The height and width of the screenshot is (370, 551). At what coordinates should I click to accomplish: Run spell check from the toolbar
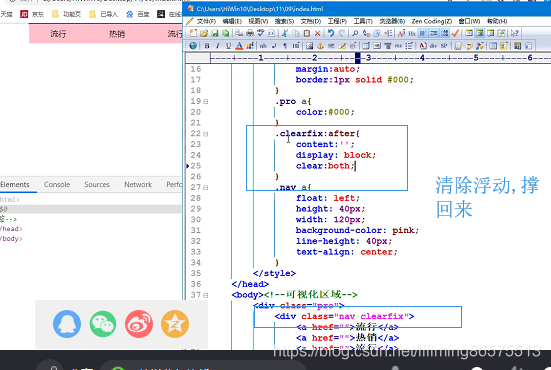point(261,33)
